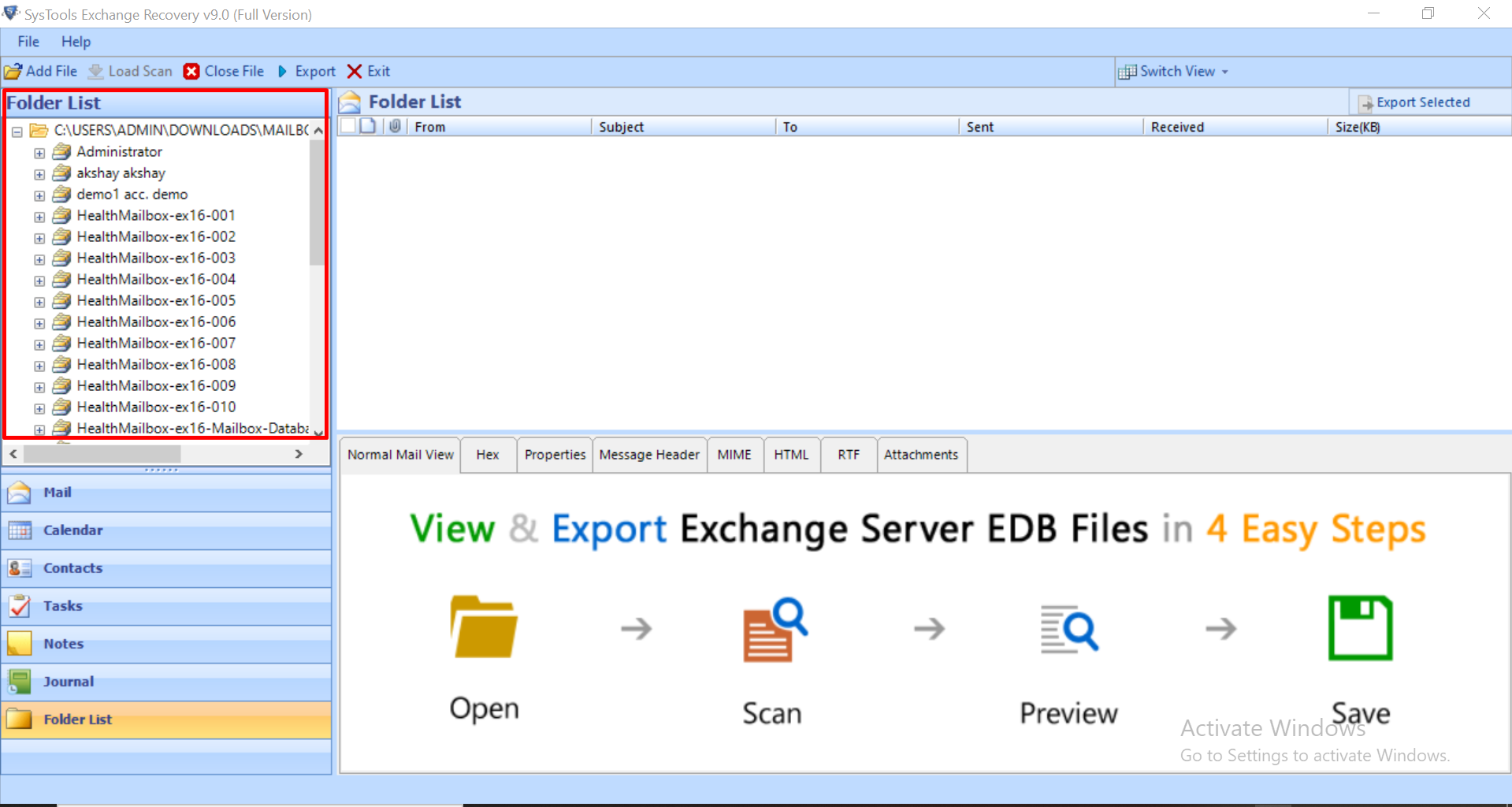Click the folder tree scroll right arrow
1512x807 pixels.
tap(299, 454)
